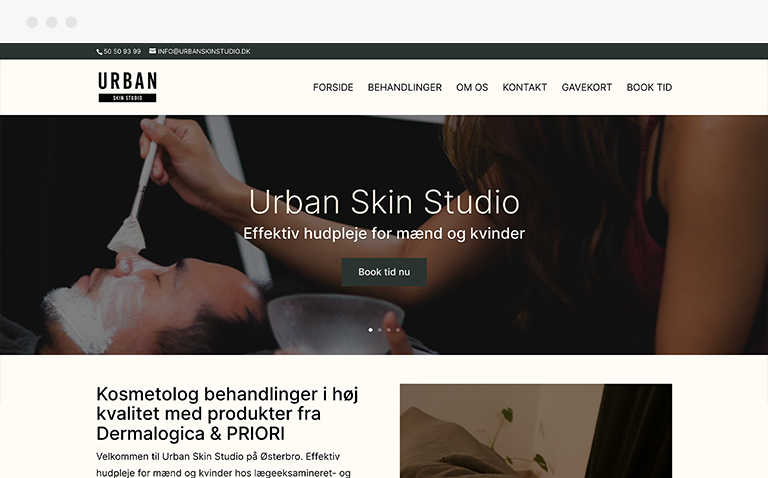Click the Book tid nu button
The width and height of the screenshot is (768, 478).
384,272
